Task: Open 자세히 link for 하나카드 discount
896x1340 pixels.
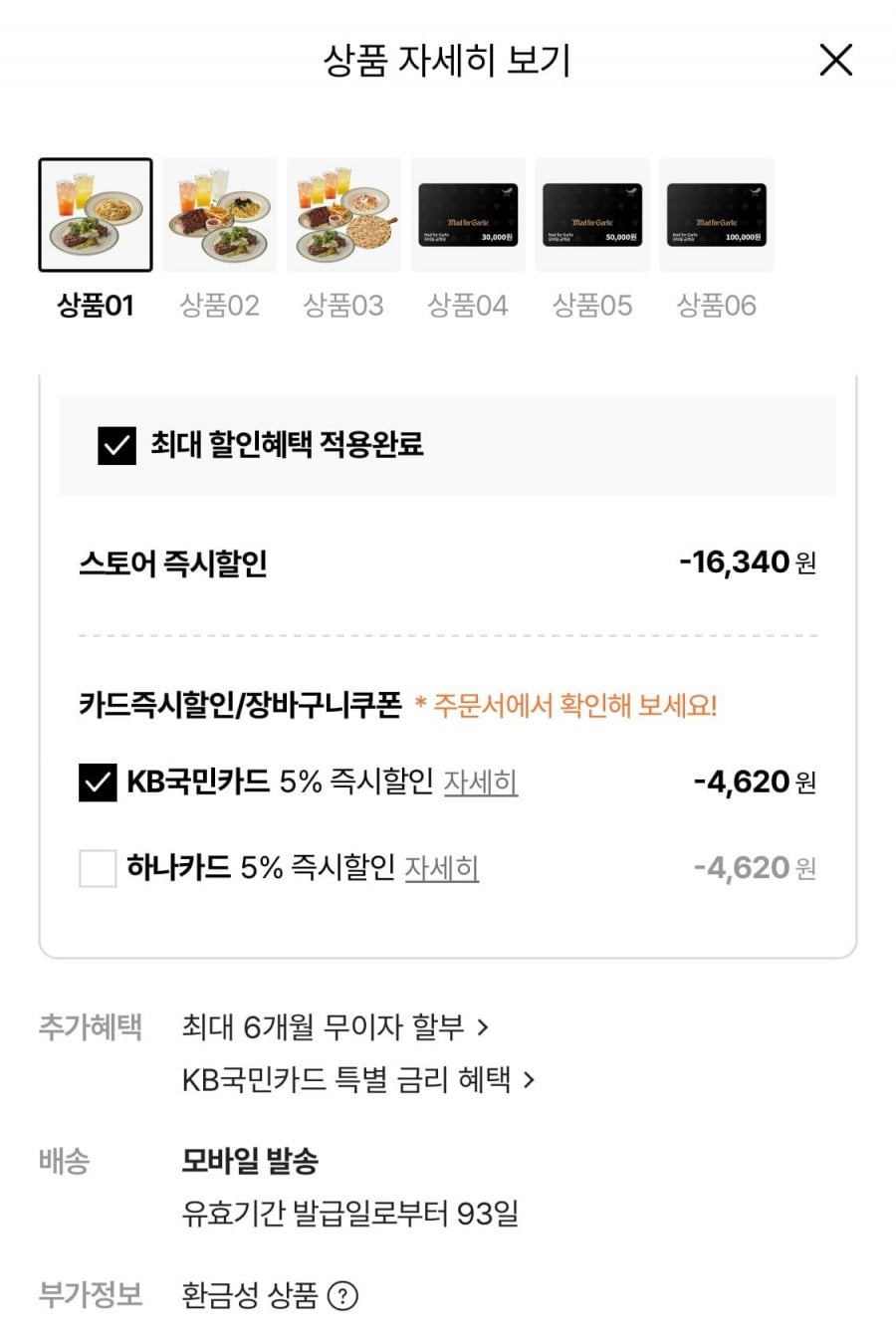Action: (x=442, y=868)
